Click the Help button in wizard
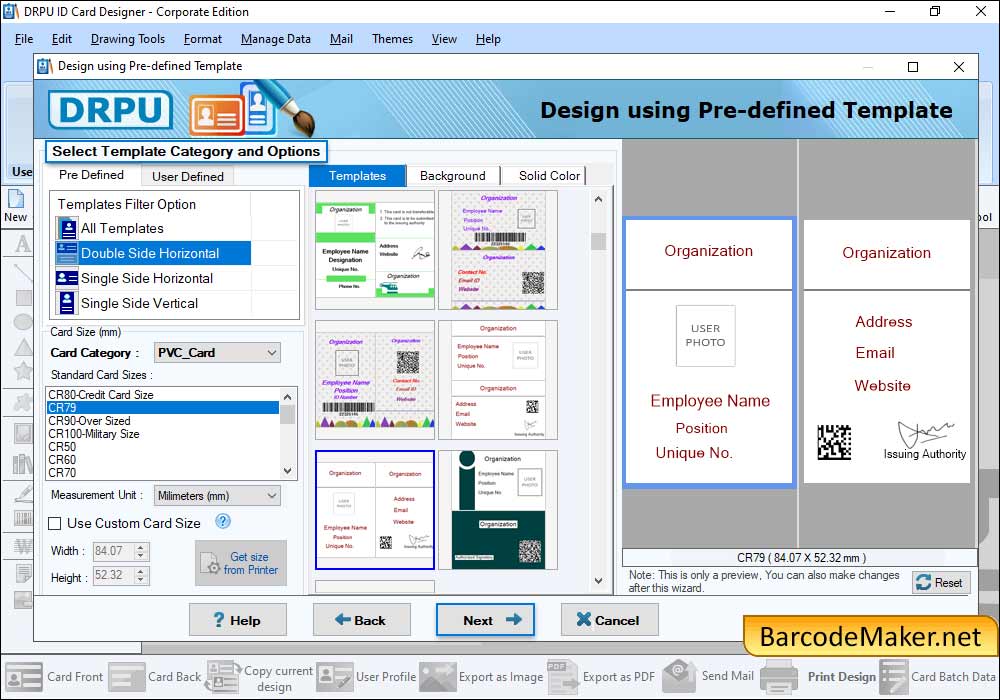 (238, 620)
